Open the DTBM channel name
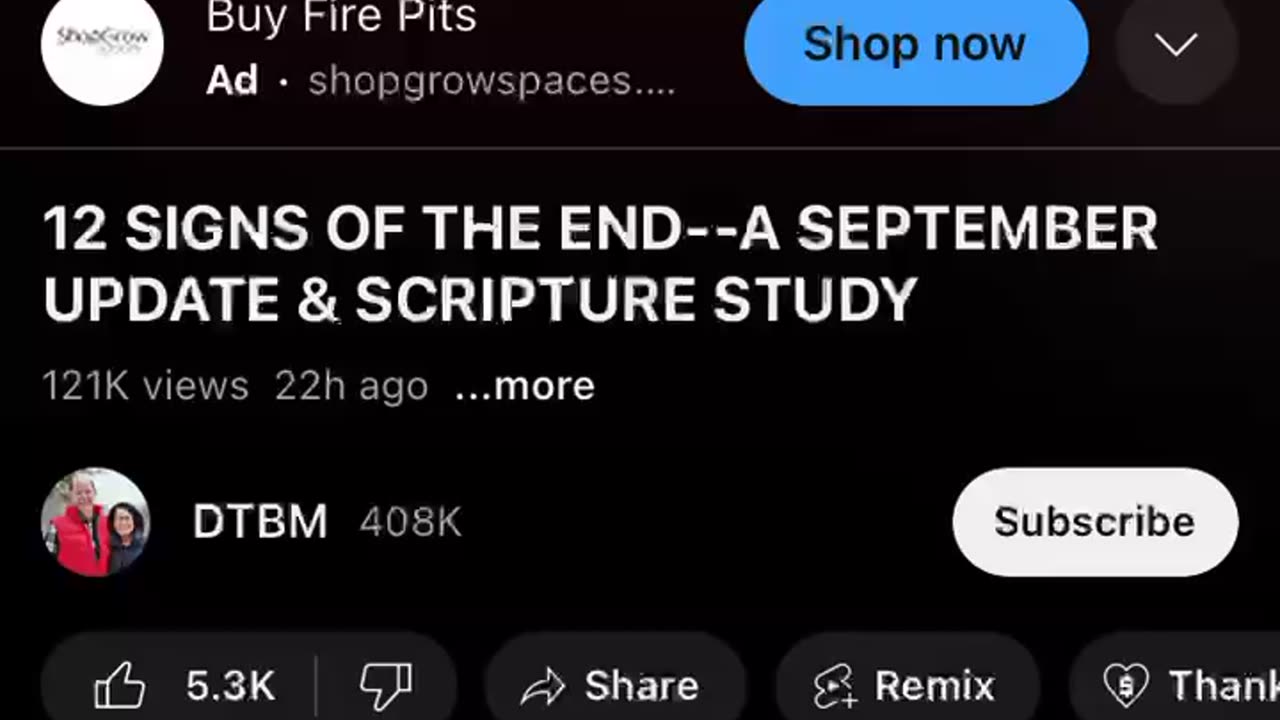This screenshot has height=720, width=1280. point(260,522)
